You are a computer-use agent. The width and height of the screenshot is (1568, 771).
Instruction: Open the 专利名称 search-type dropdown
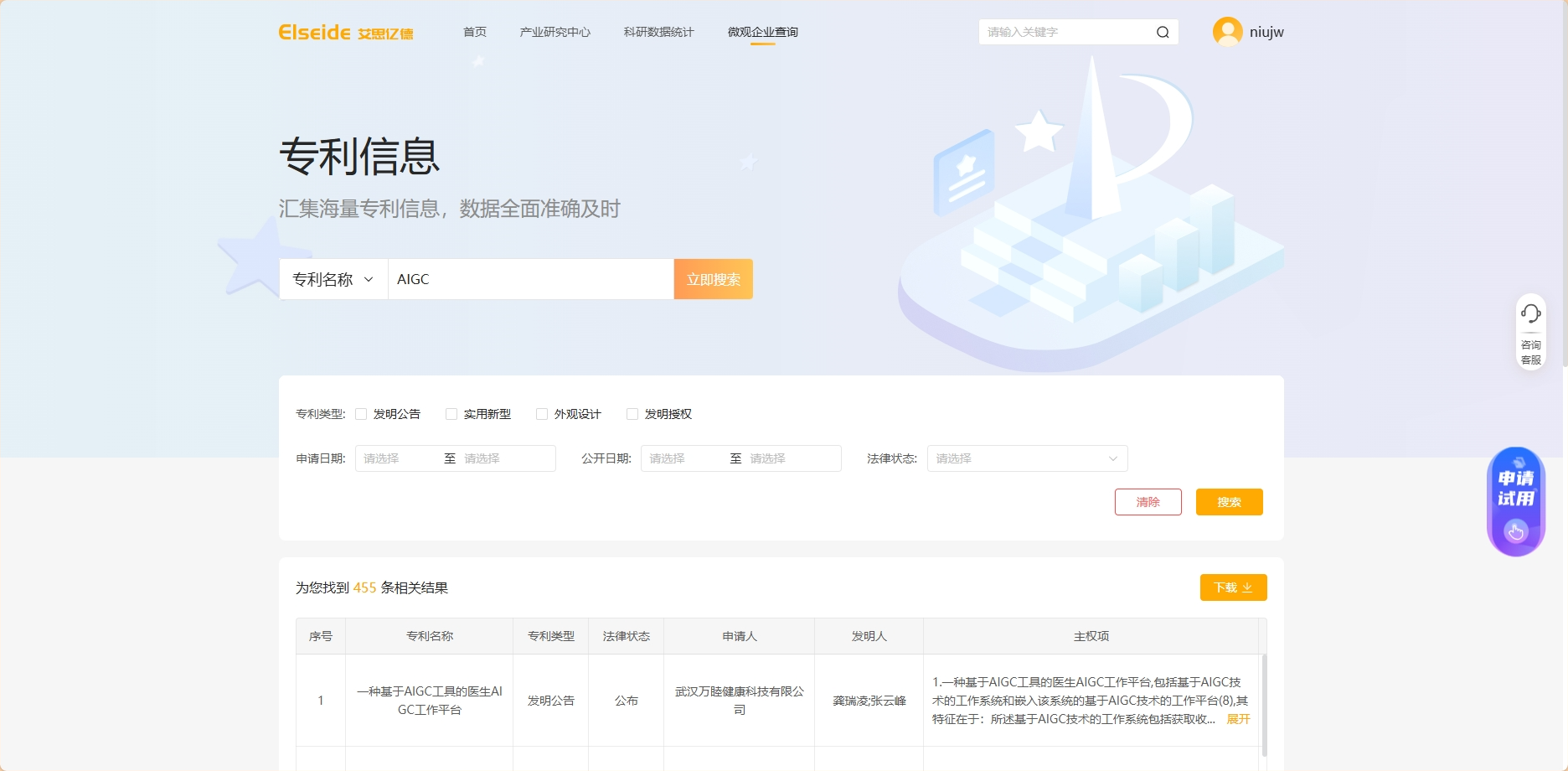pyautogui.click(x=333, y=279)
